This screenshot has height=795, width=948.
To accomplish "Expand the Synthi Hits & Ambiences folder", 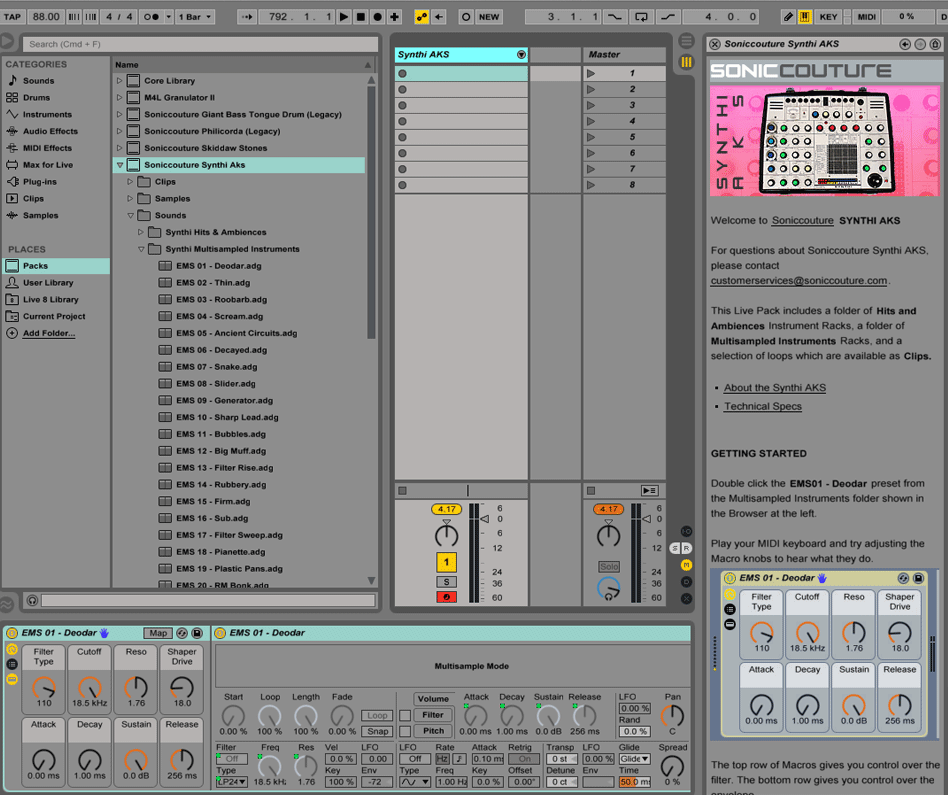I will tap(141, 232).
